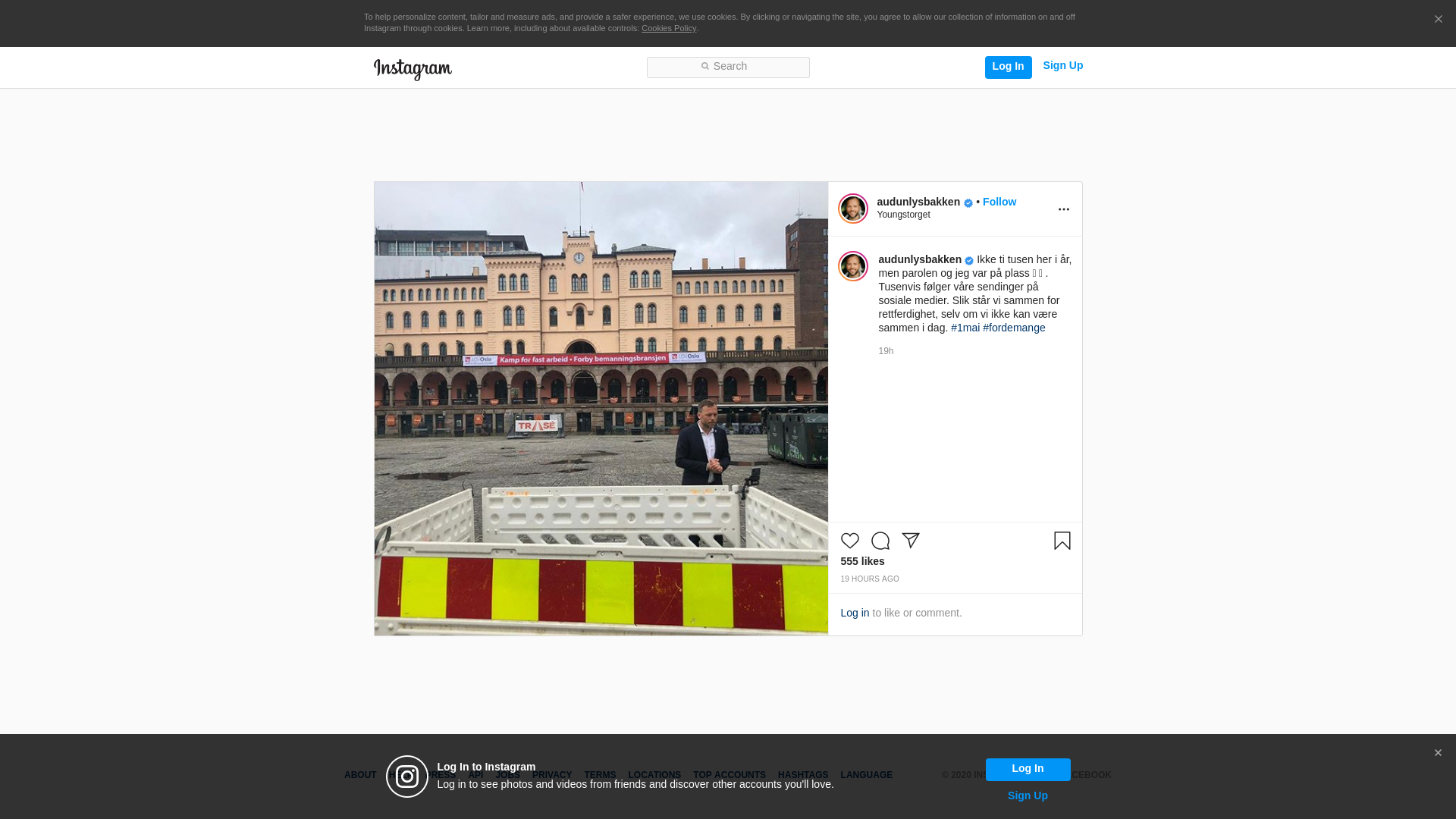Open the #fordemange hashtag link
1456x819 pixels.
pyautogui.click(x=1013, y=328)
